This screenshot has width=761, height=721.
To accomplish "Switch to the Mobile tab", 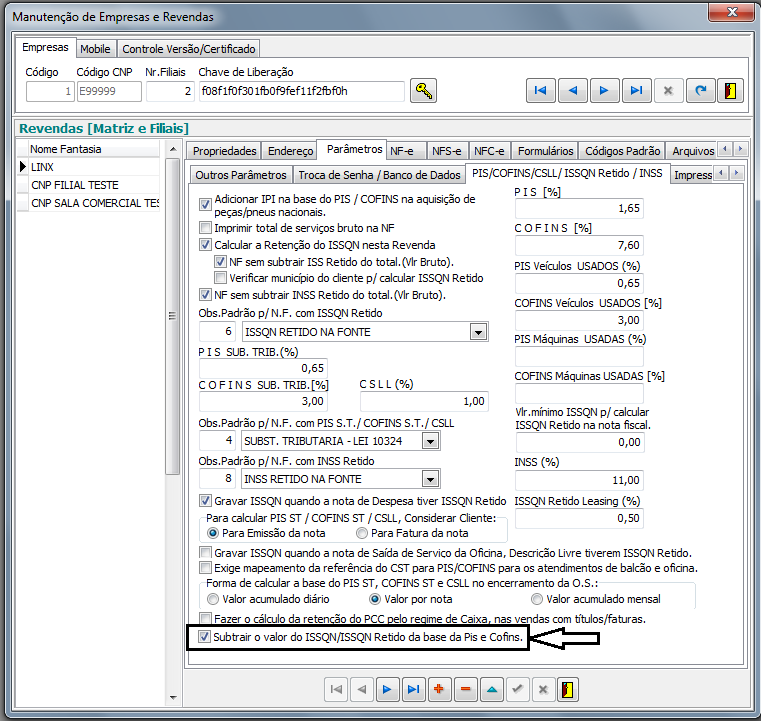I will 95,49.
